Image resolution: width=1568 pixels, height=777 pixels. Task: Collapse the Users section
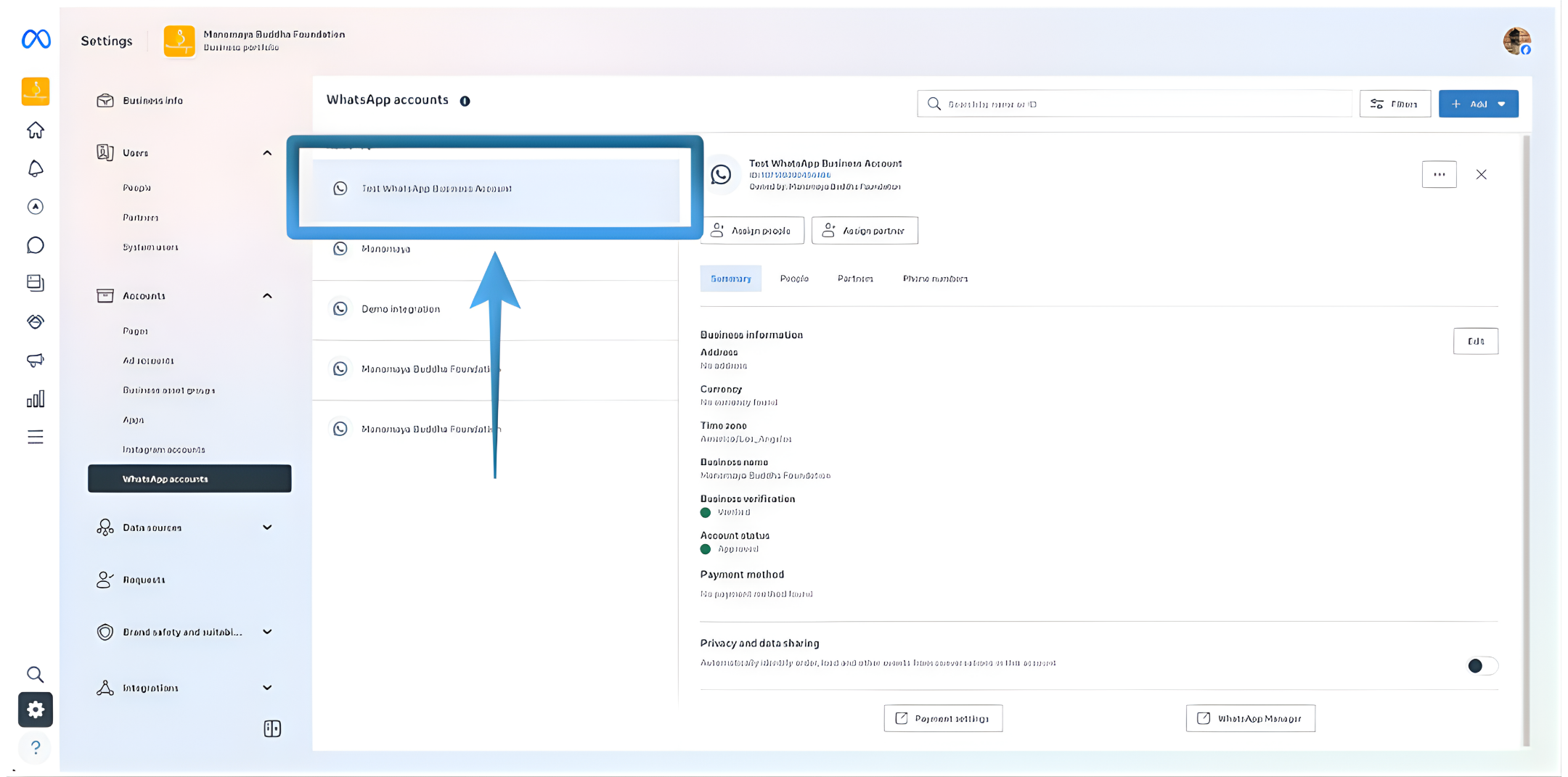click(267, 153)
